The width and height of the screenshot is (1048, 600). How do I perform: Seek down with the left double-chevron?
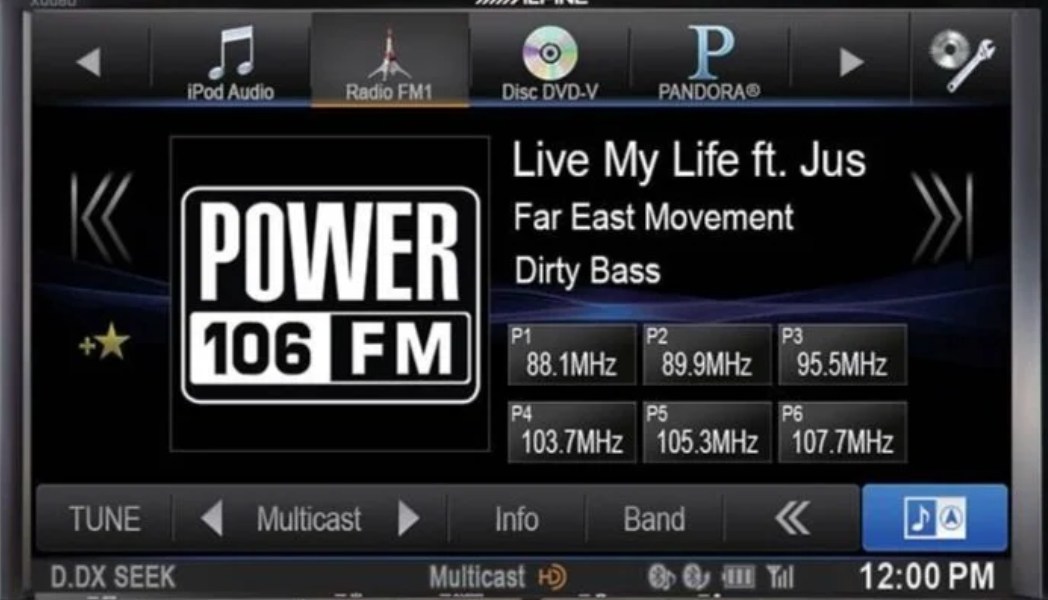(102, 217)
